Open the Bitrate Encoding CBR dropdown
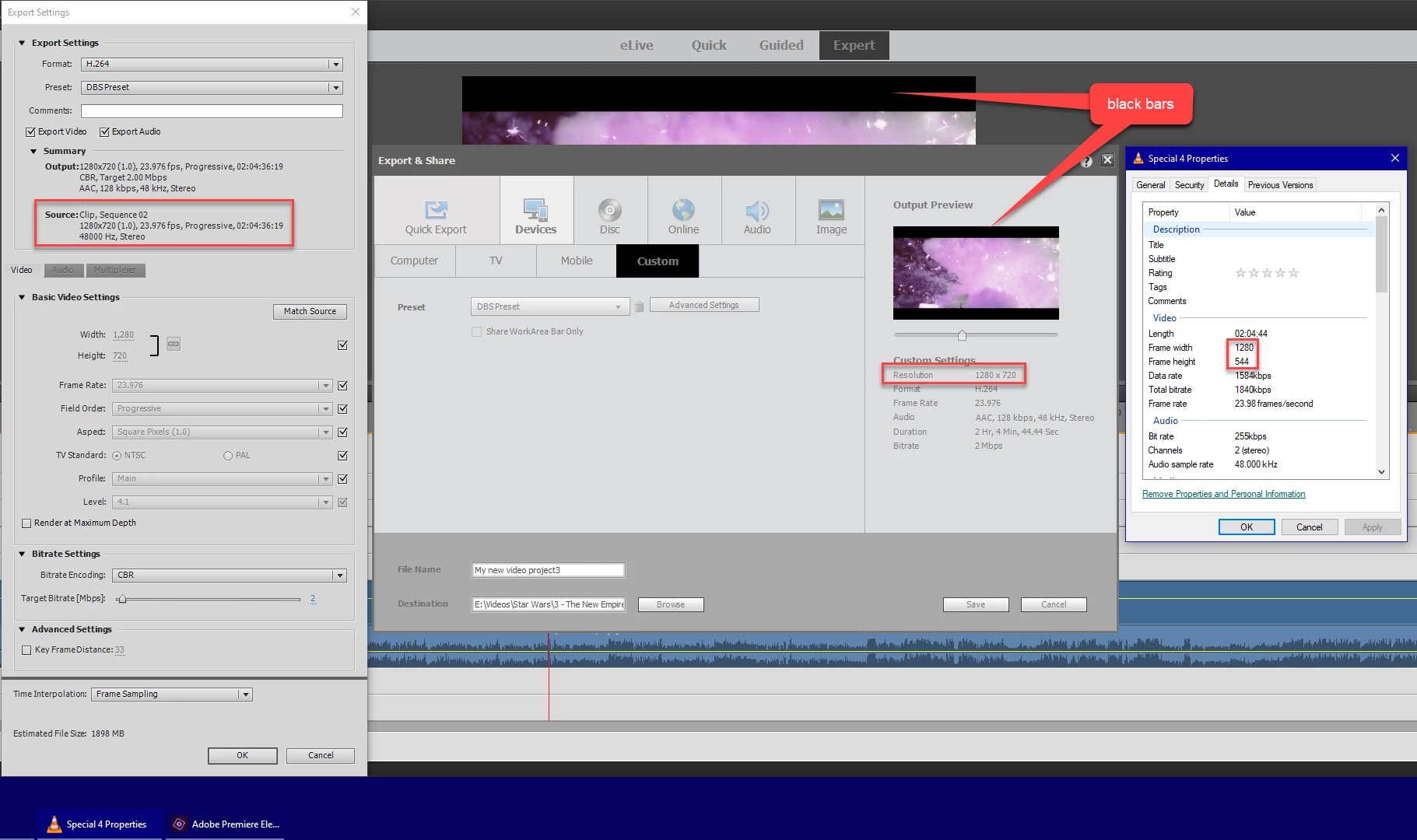The height and width of the screenshot is (840, 1417). tap(229, 576)
